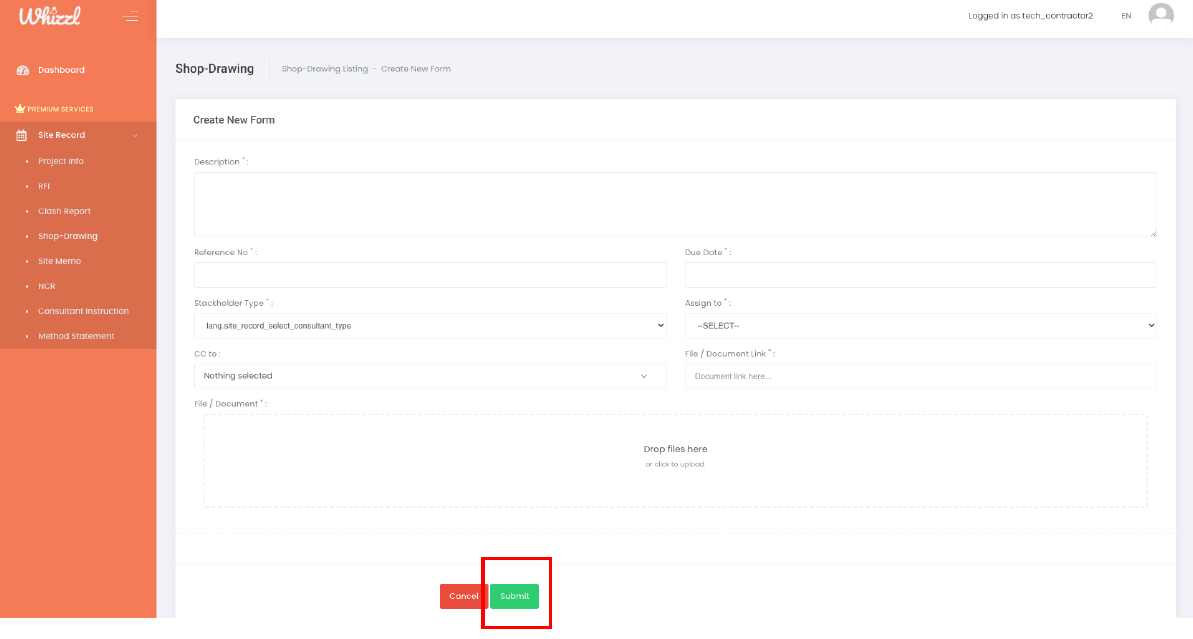Navigate to Shop-Drawing Listing breadcrumb
Image resolution: width=1193 pixels, height=639 pixels.
(x=324, y=69)
